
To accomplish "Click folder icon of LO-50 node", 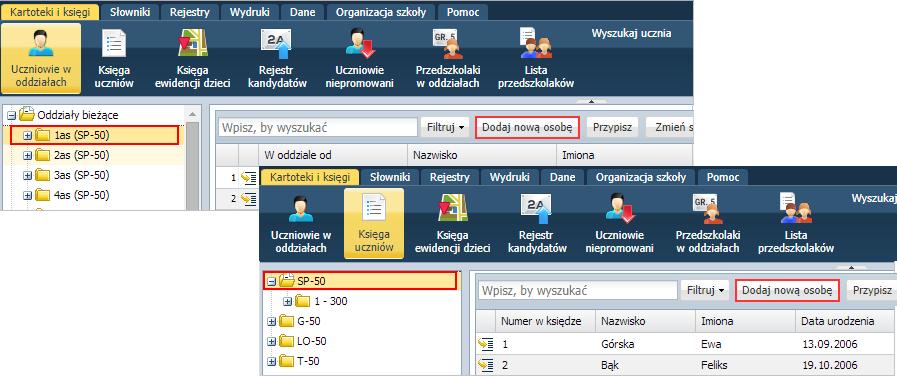I will click(287, 341).
